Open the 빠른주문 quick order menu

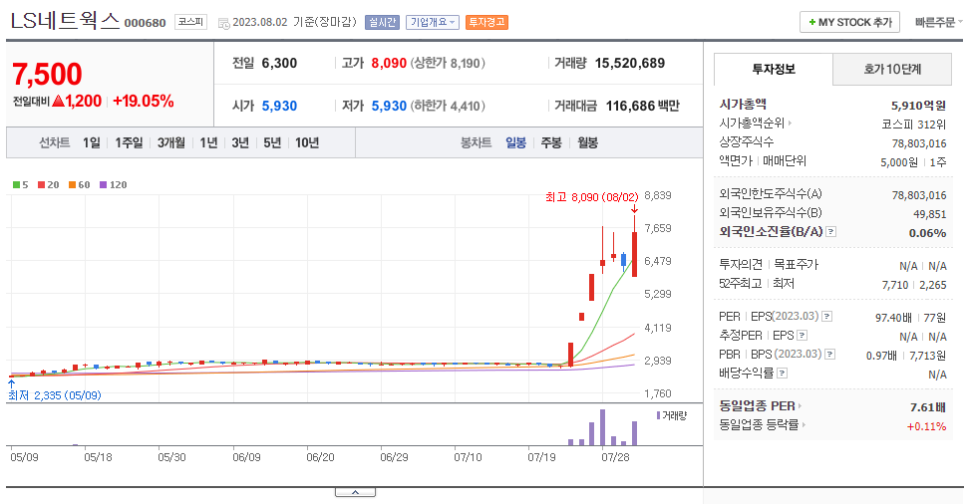938,22
